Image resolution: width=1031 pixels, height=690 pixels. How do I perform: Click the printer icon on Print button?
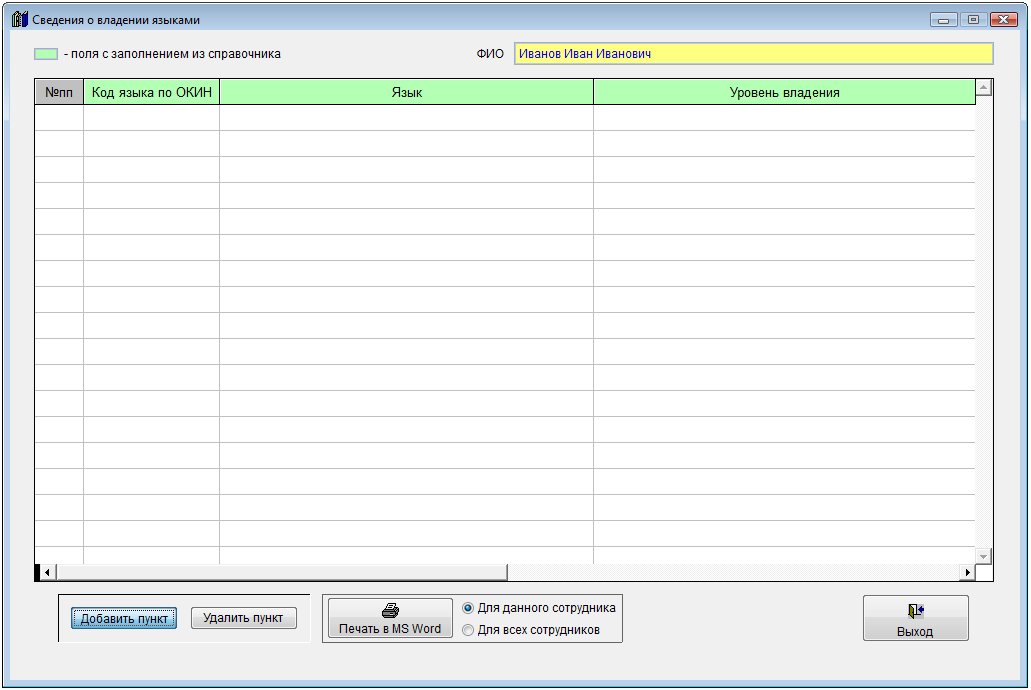click(x=390, y=610)
